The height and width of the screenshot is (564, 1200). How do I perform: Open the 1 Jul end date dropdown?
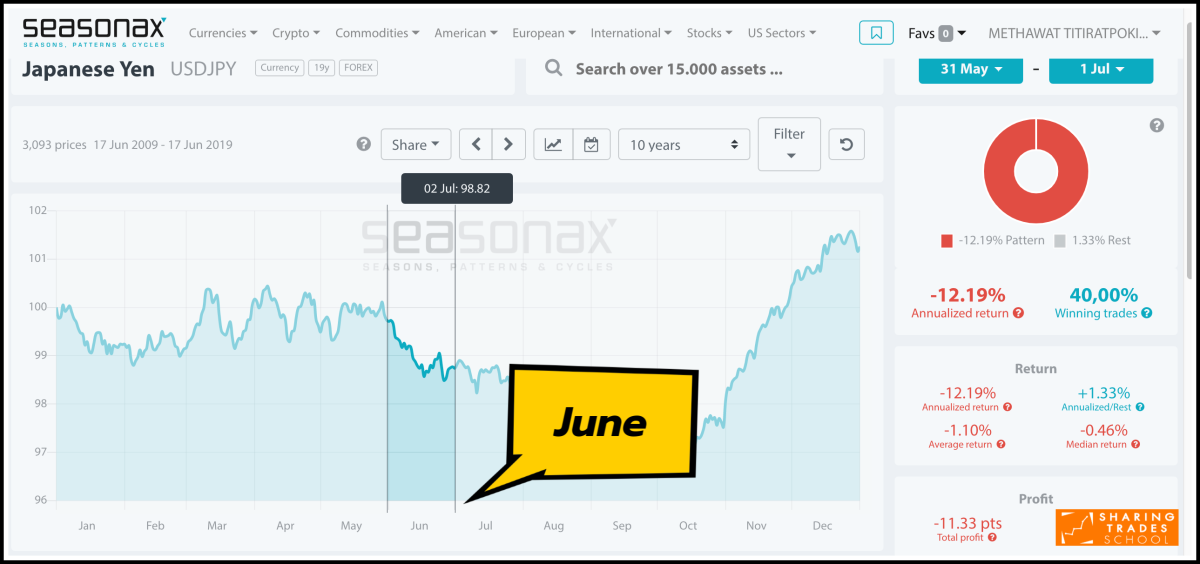tap(1101, 69)
